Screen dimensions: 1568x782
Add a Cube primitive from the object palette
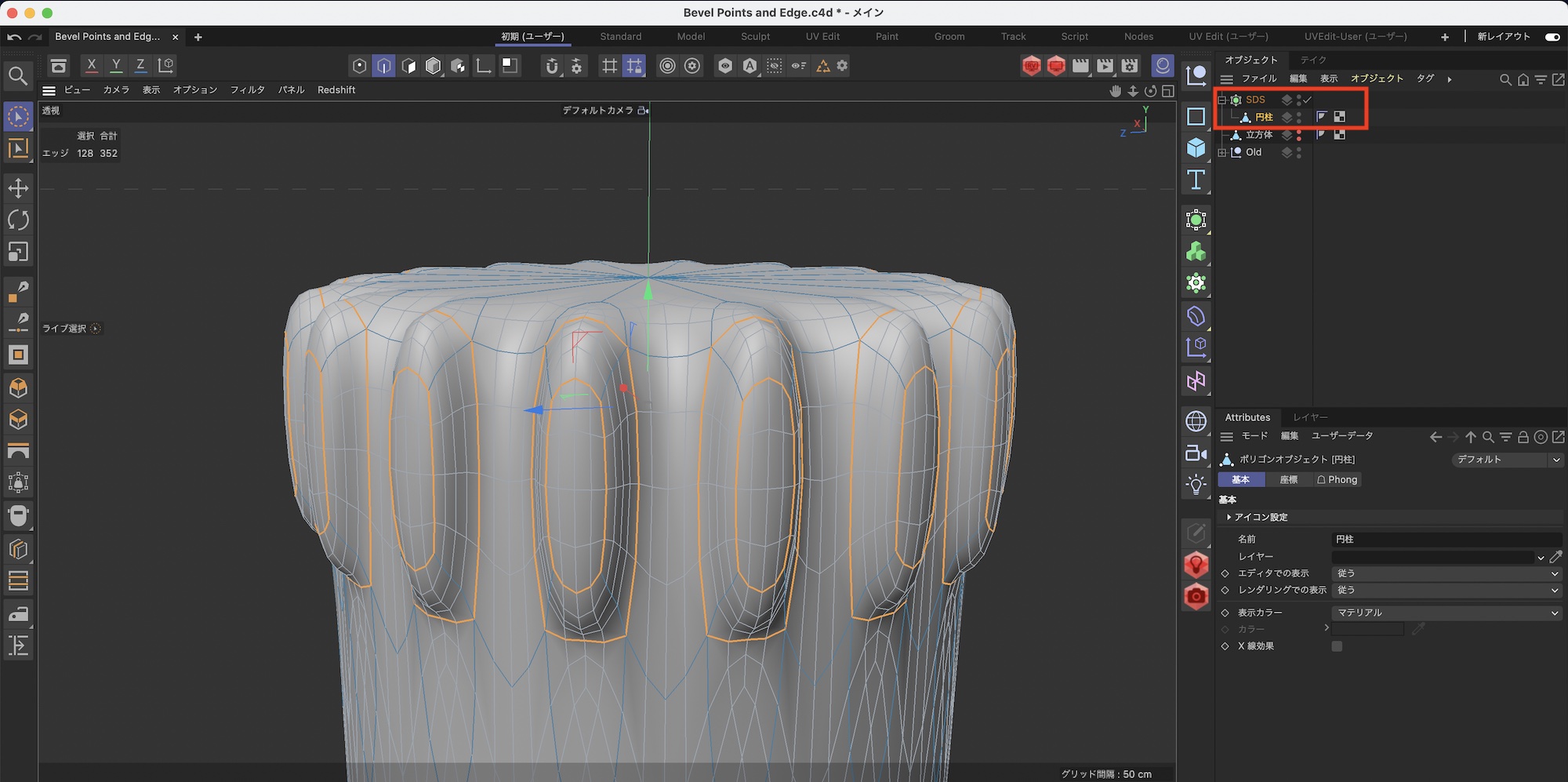(1196, 148)
